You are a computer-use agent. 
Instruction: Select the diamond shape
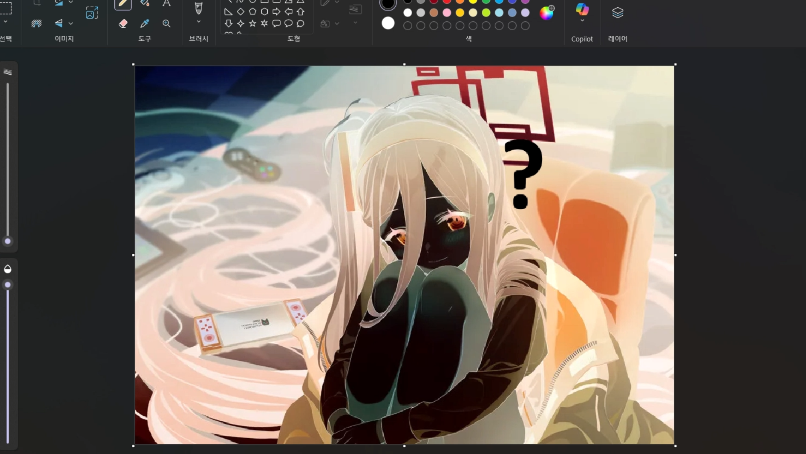[x=240, y=11]
